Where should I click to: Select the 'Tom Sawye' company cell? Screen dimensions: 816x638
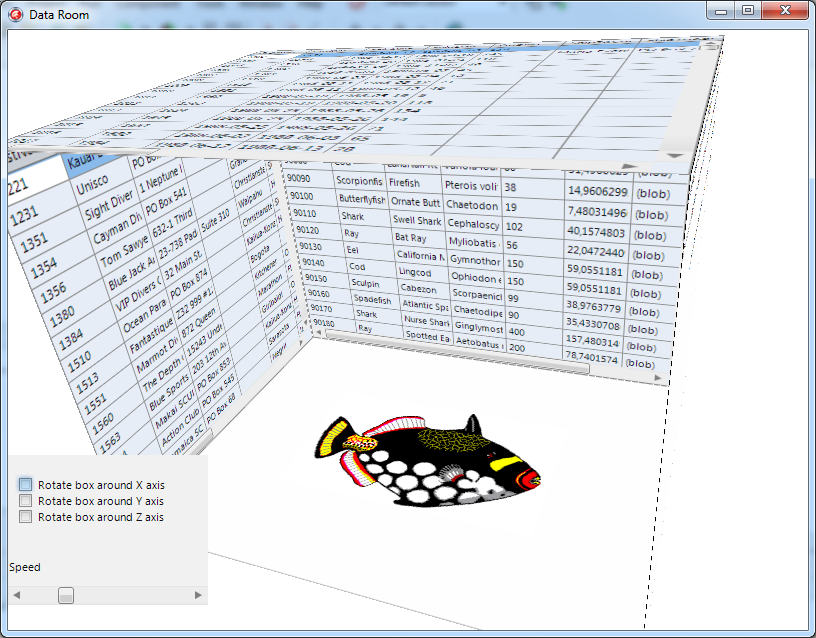pos(125,251)
